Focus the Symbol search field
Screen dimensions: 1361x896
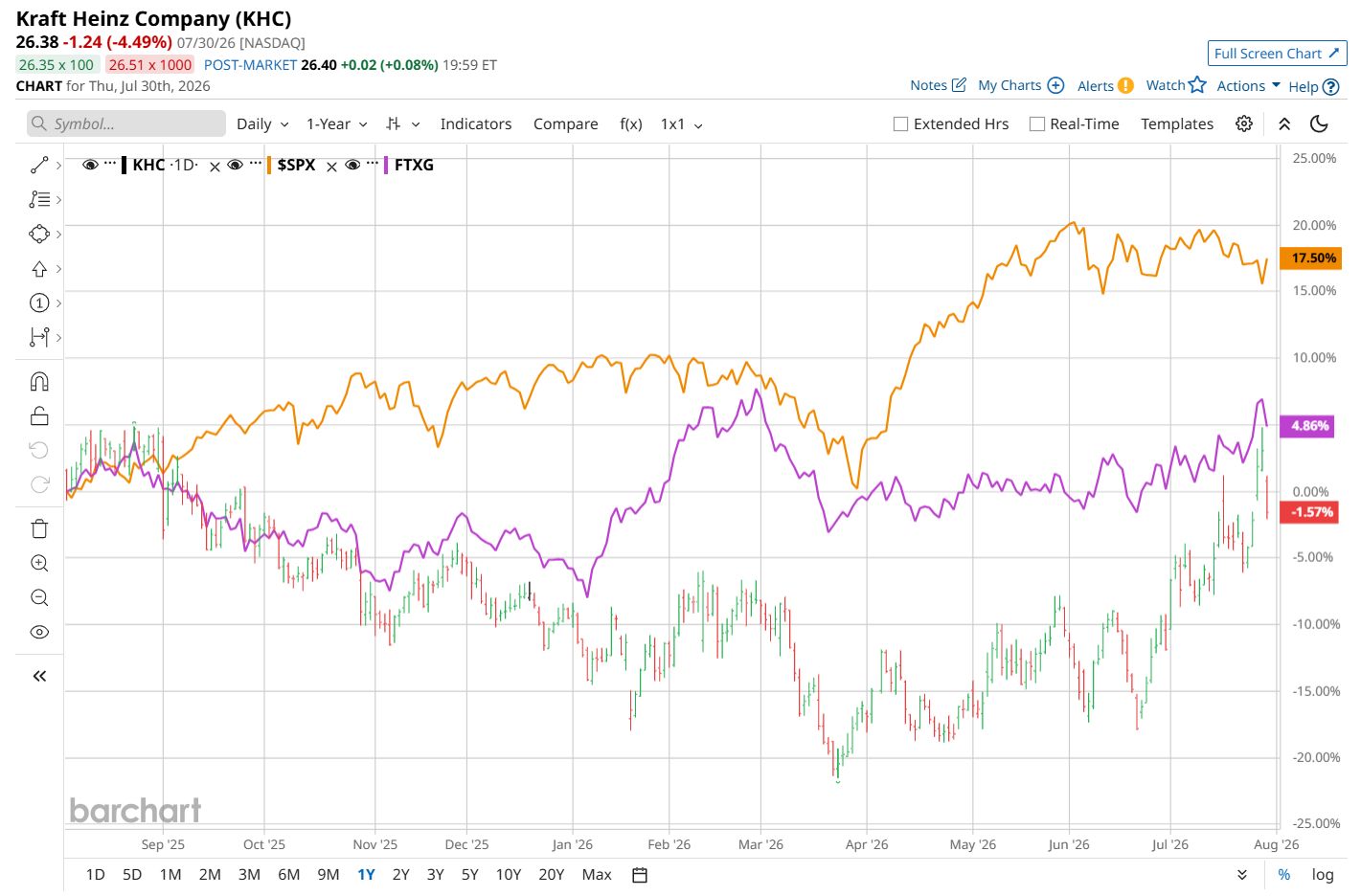126,123
